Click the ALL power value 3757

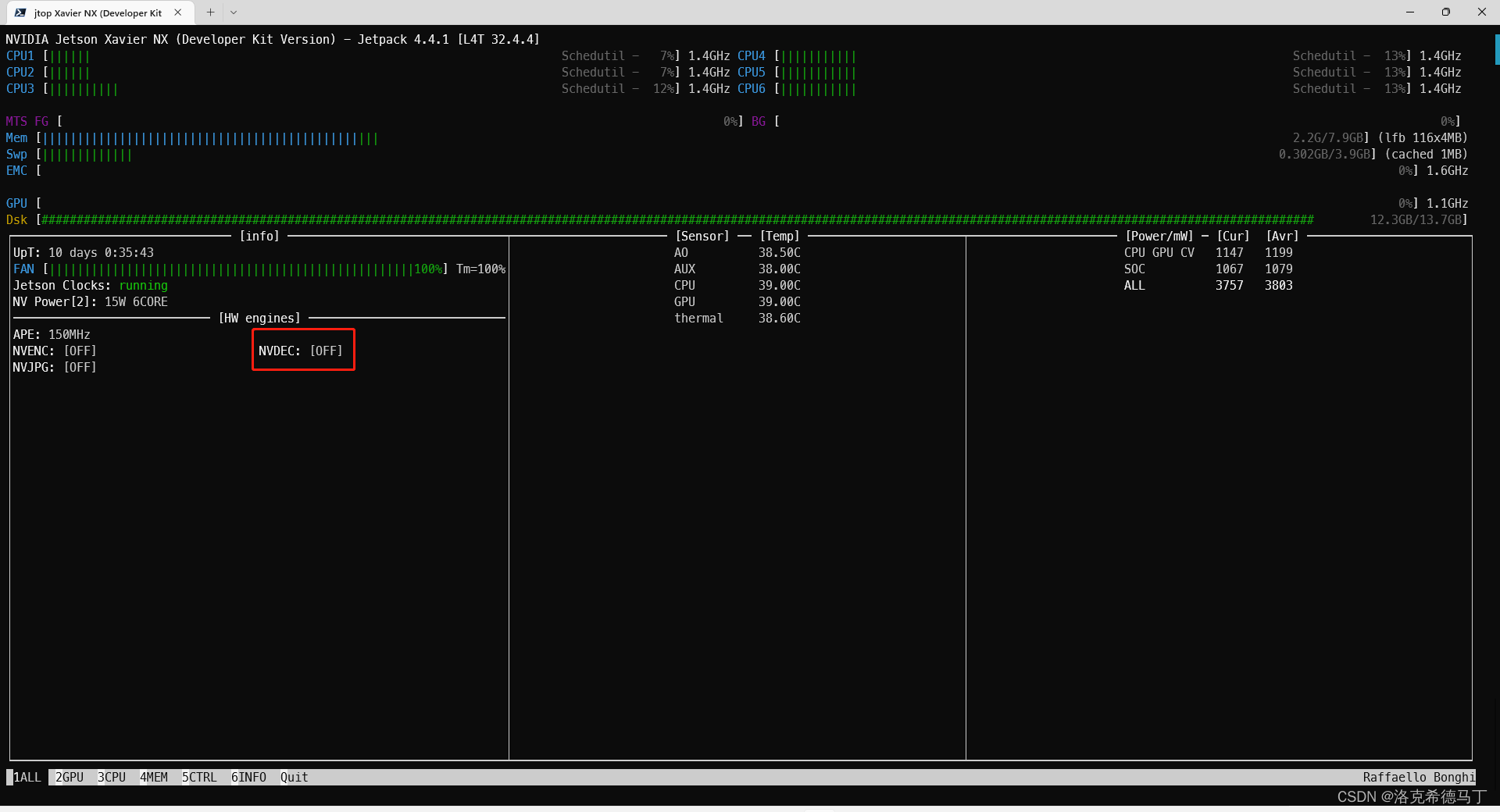[1230, 286]
